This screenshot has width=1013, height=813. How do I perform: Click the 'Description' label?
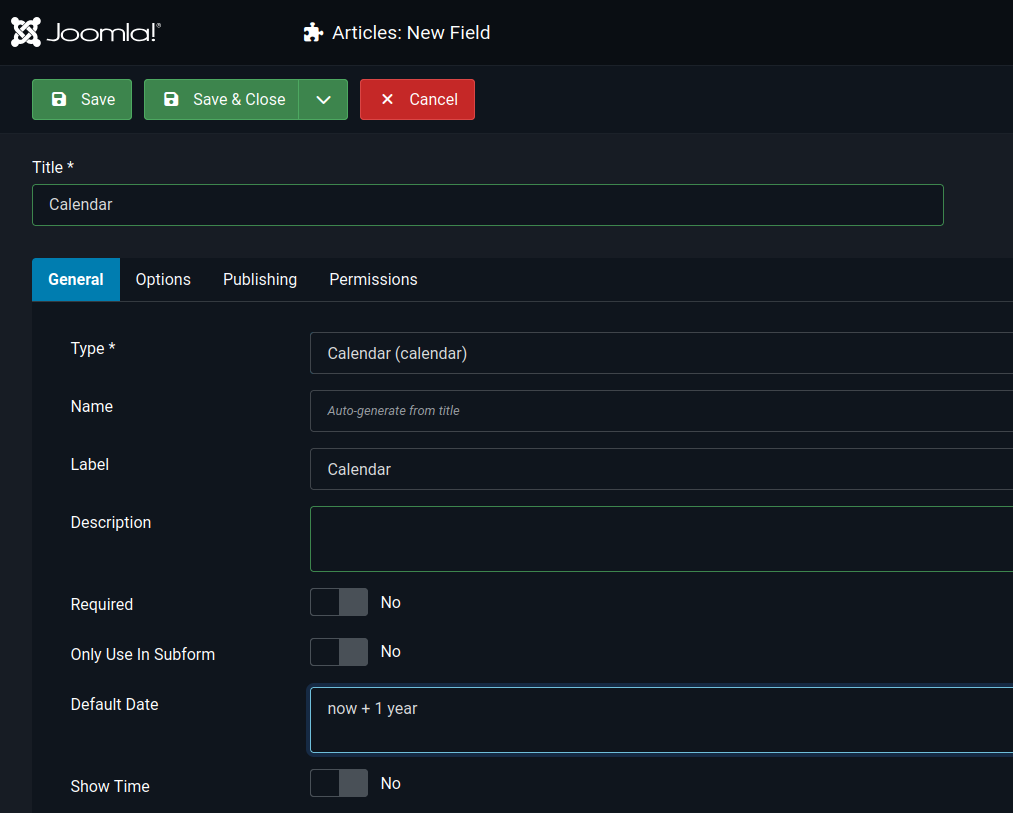click(x=111, y=522)
